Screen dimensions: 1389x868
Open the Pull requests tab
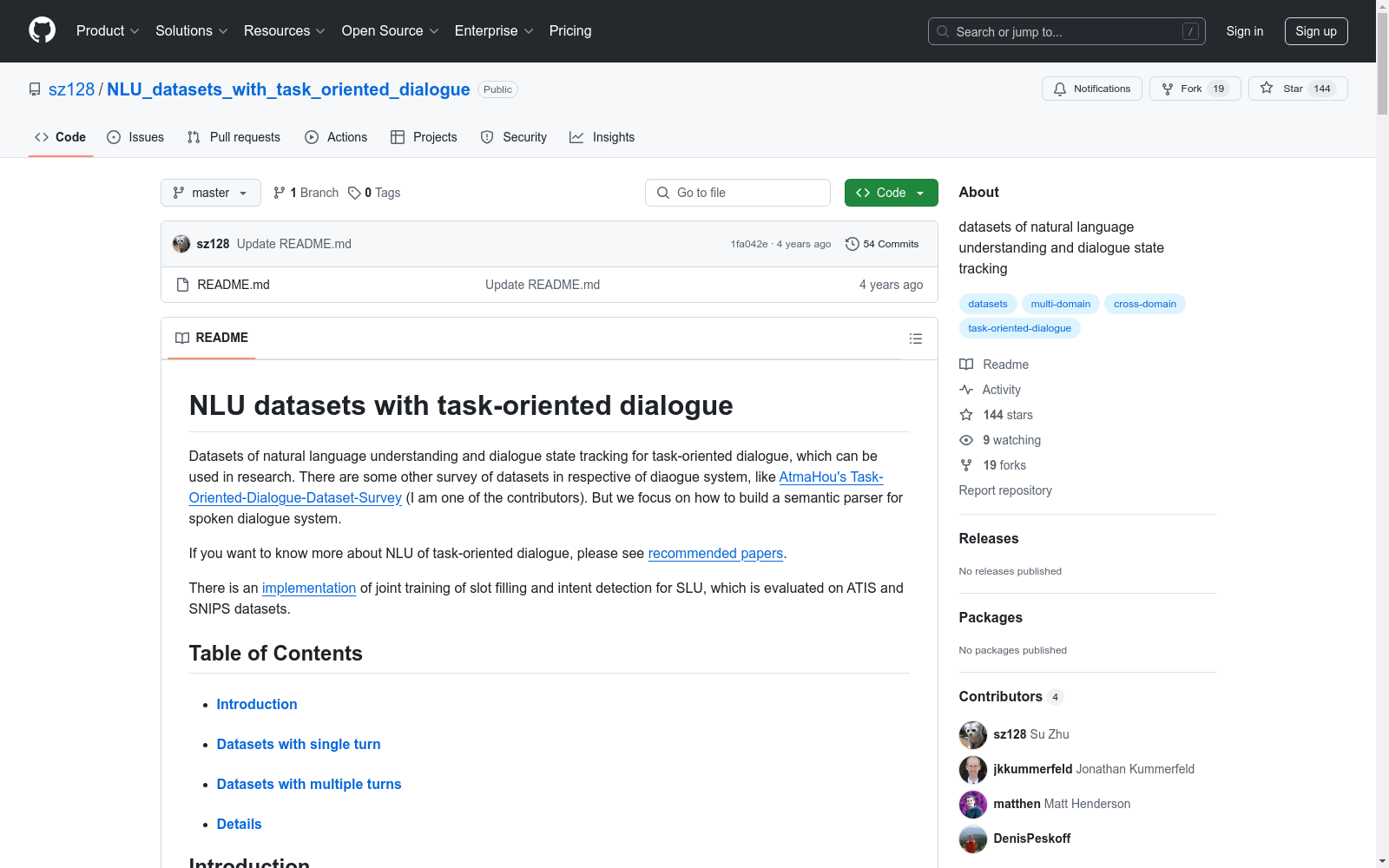point(234,137)
